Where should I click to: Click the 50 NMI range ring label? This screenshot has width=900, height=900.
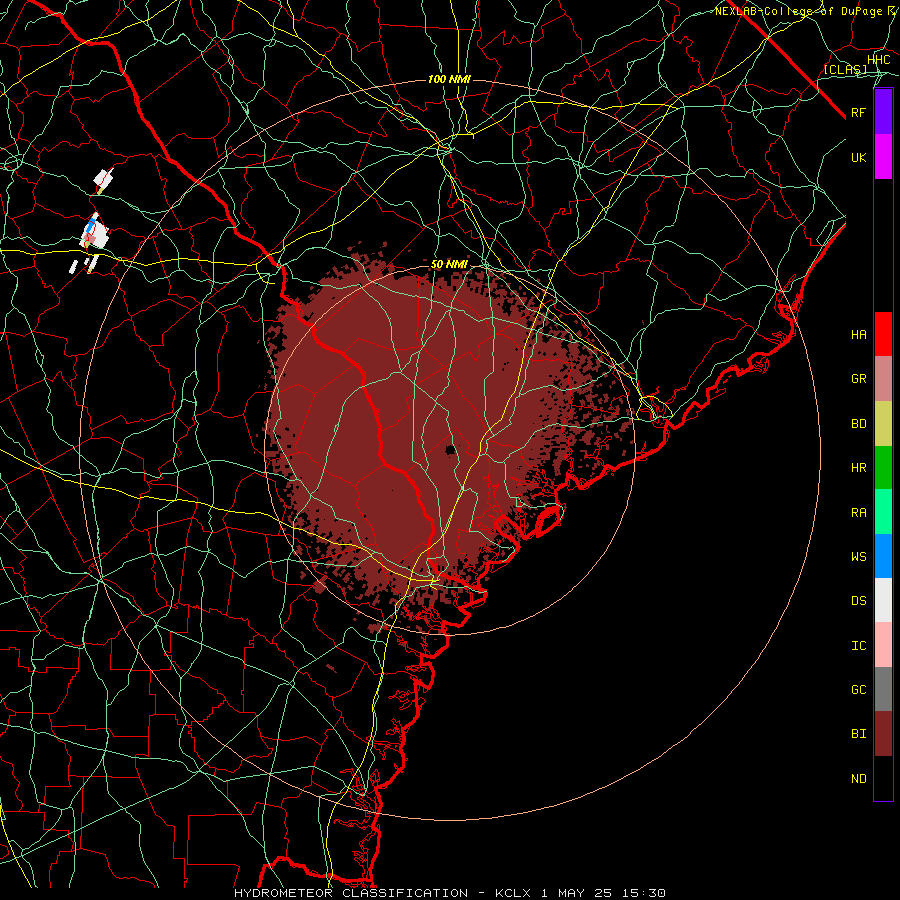449,265
